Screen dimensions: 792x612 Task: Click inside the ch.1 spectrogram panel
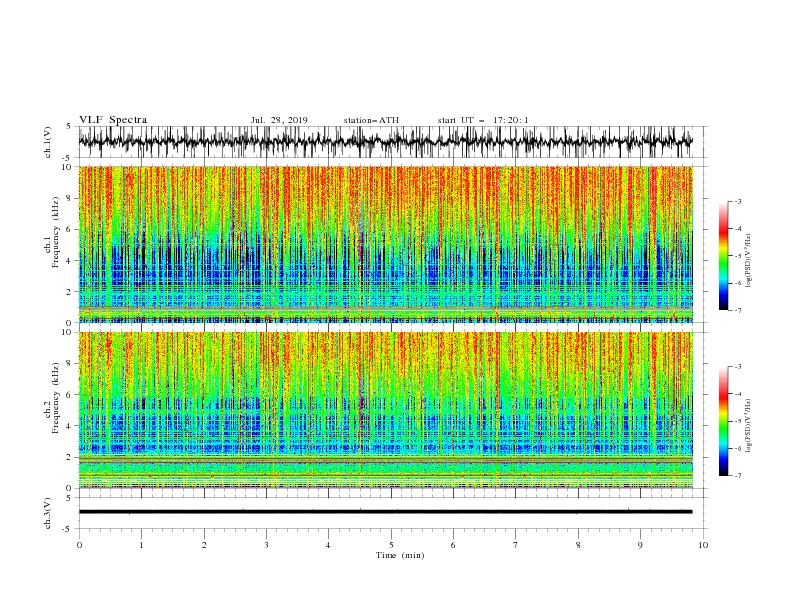(385, 244)
